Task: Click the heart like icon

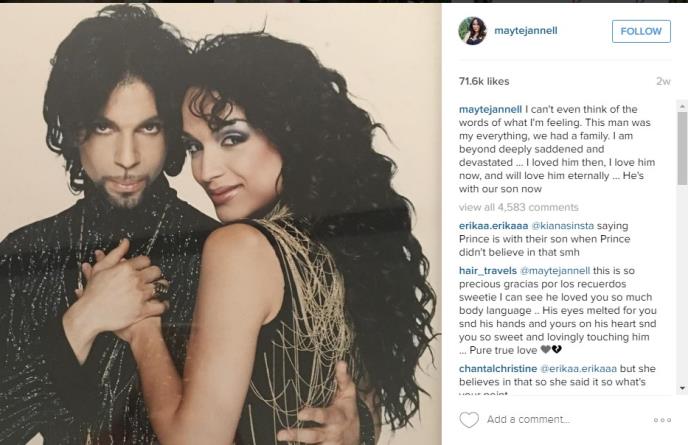Action: pyautogui.click(x=469, y=420)
